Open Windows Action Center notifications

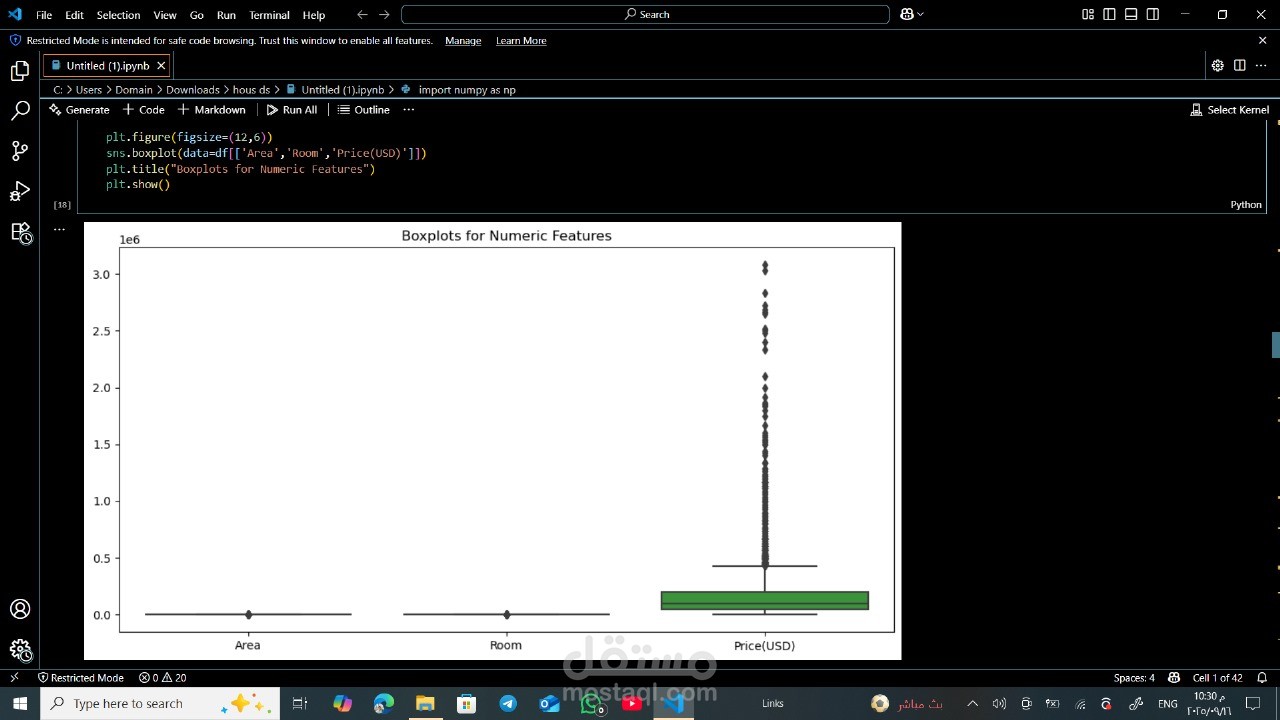tap(1253, 704)
